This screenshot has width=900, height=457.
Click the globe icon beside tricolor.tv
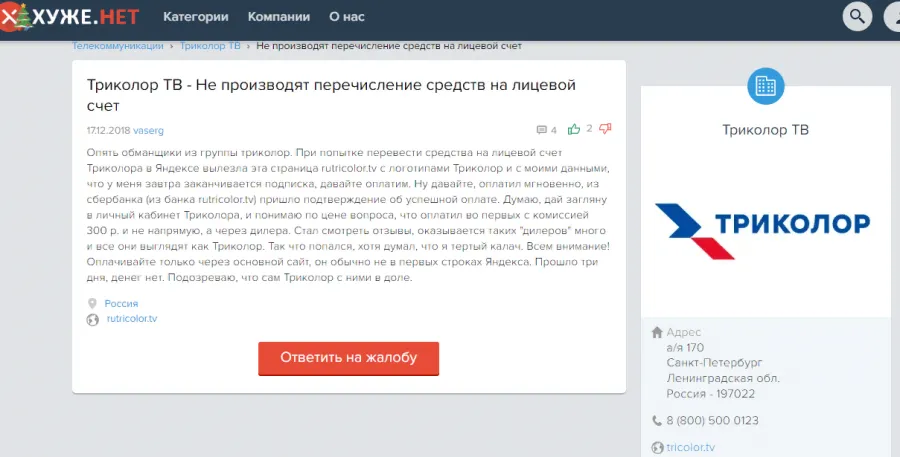tap(658, 447)
